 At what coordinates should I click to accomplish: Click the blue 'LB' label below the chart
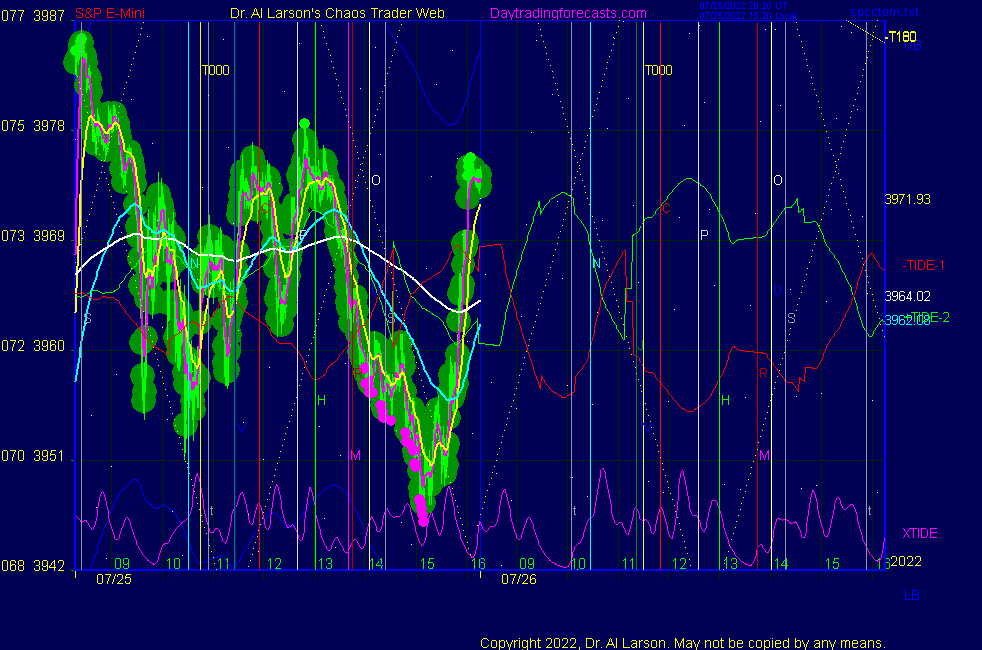911,595
